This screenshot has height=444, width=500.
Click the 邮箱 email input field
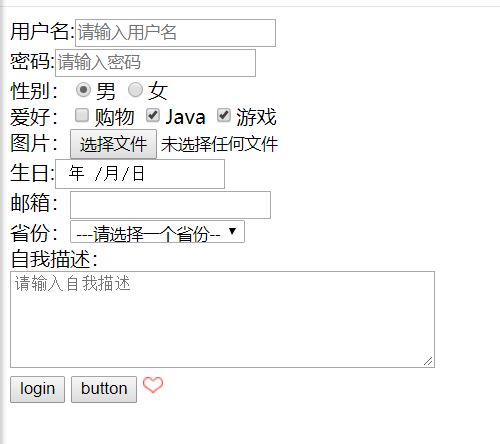(x=170, y=205)
